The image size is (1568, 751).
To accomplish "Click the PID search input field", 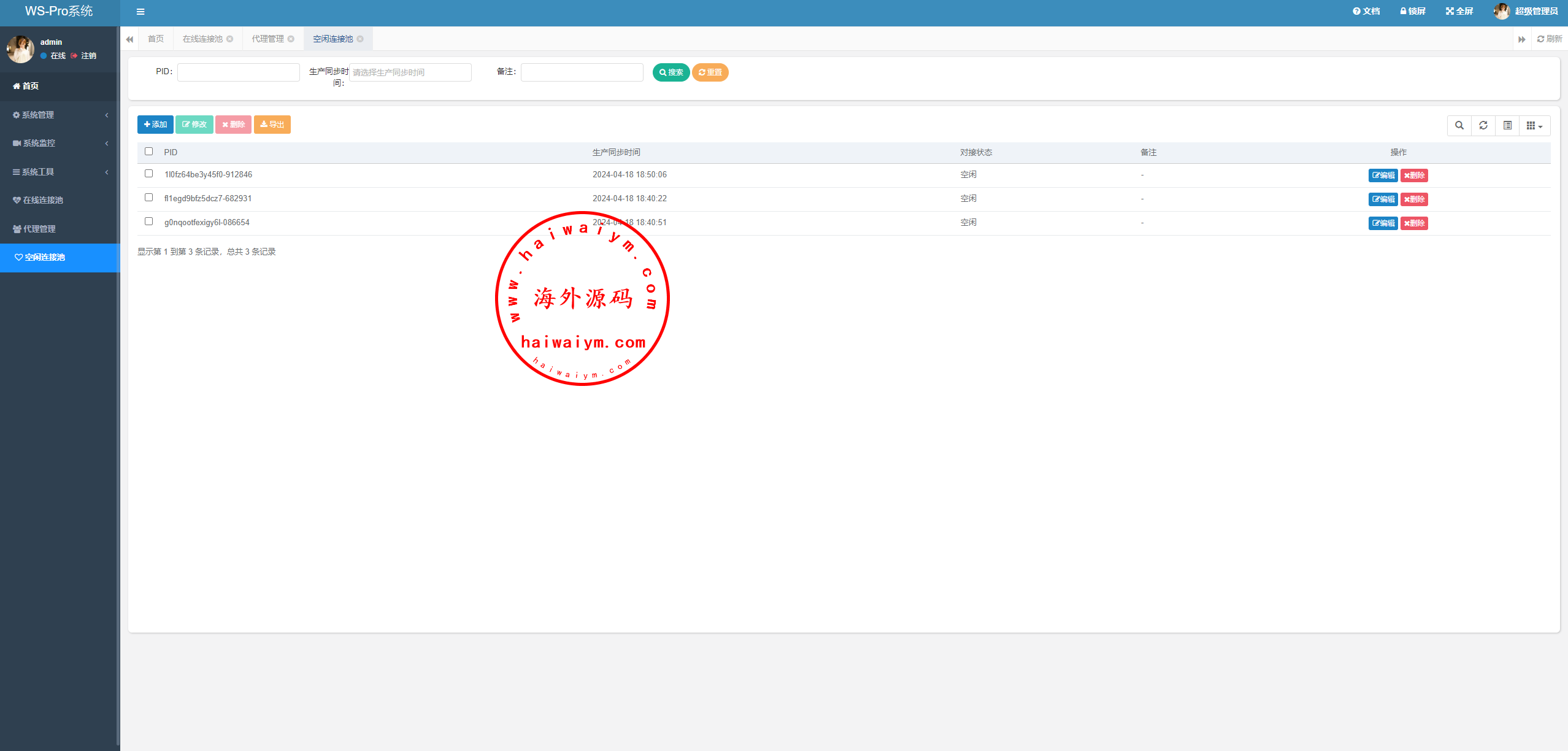I will pos(238,72).
